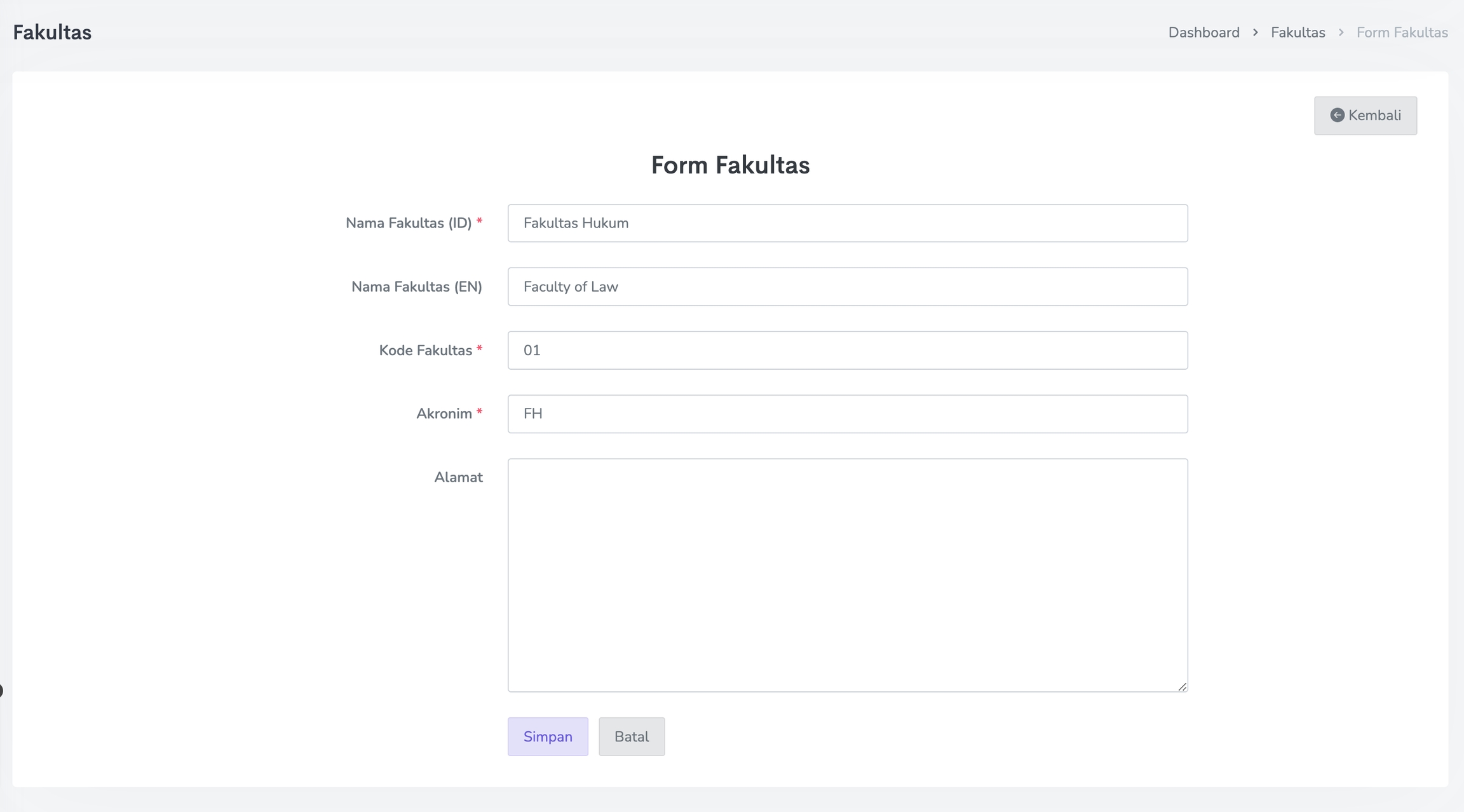Click the Simpan button to save

click(547, 736)
